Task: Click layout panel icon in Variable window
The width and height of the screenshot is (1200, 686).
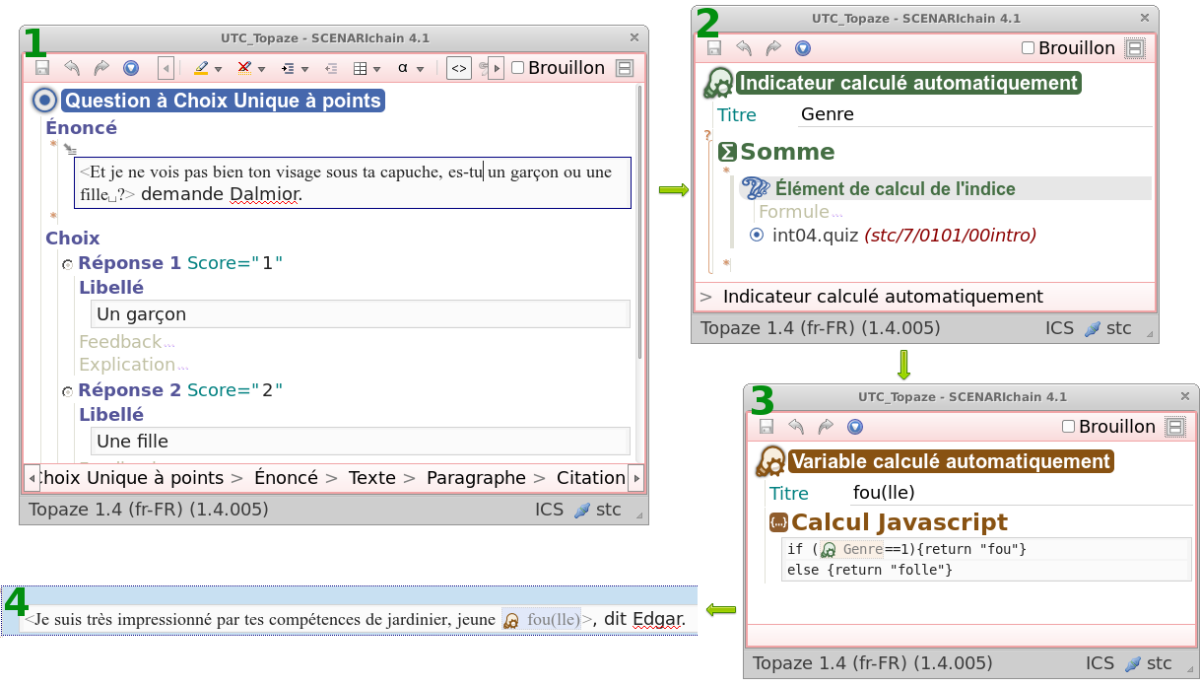Action: [x=1175, y=427]
